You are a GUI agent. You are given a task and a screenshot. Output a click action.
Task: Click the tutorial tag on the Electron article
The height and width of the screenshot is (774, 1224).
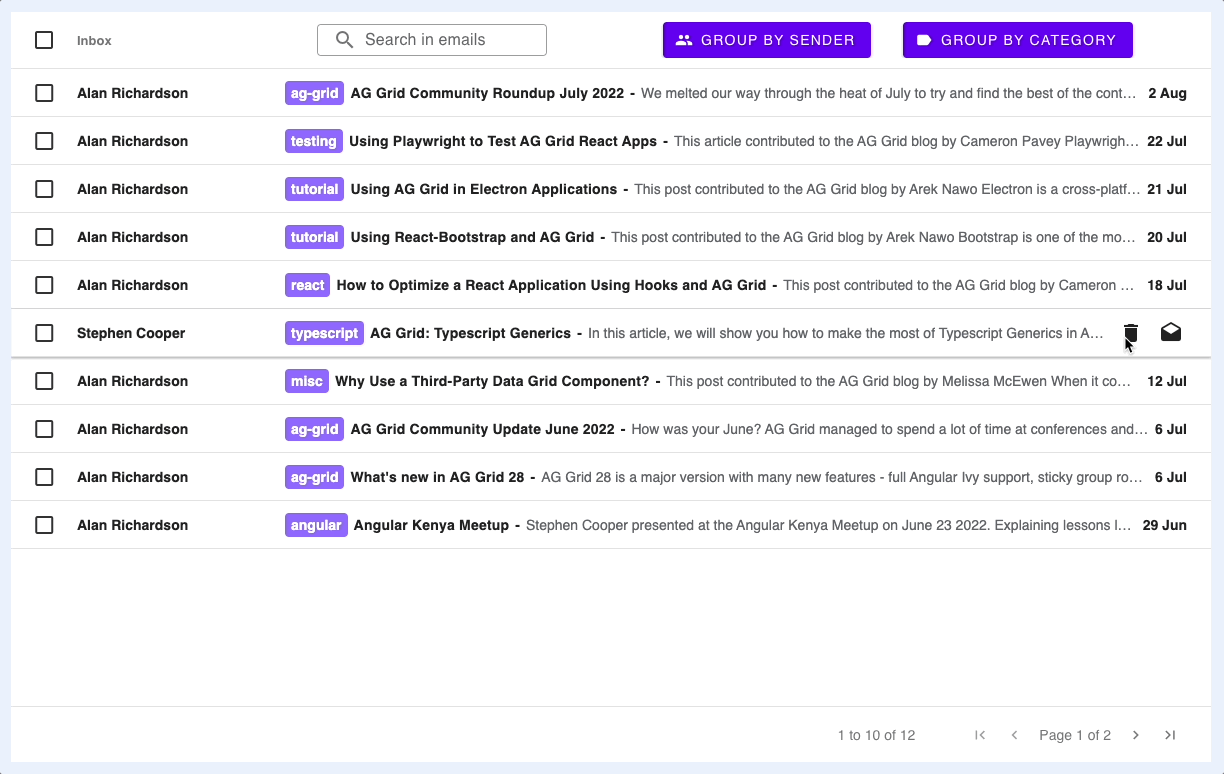tap(314, 188)
